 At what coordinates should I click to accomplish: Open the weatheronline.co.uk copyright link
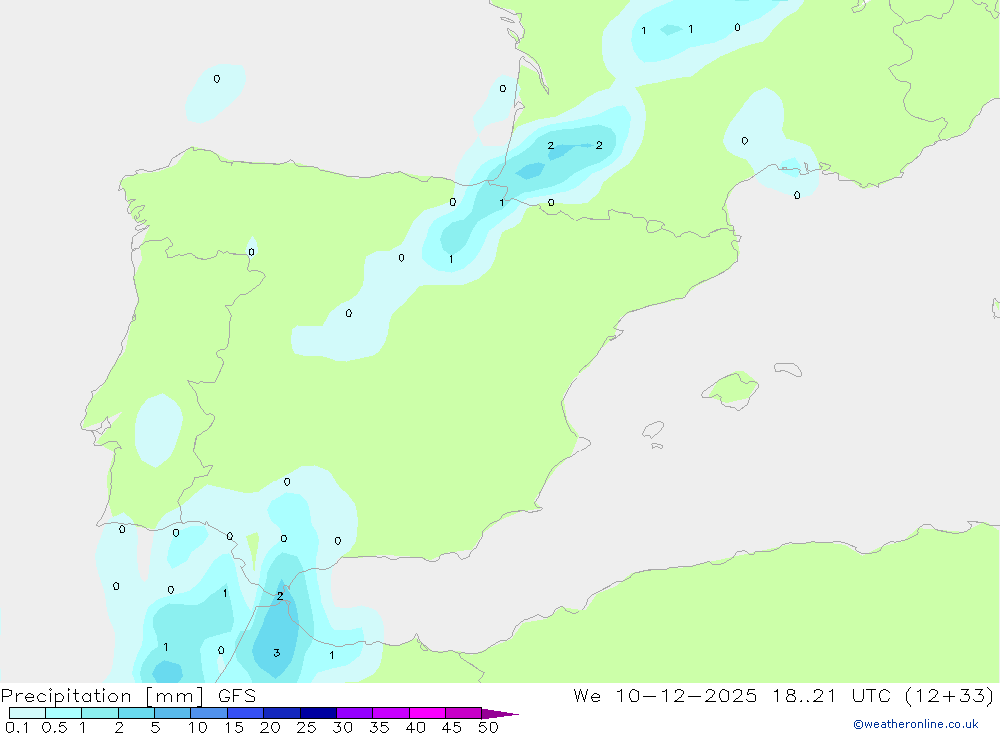point(916,724)
